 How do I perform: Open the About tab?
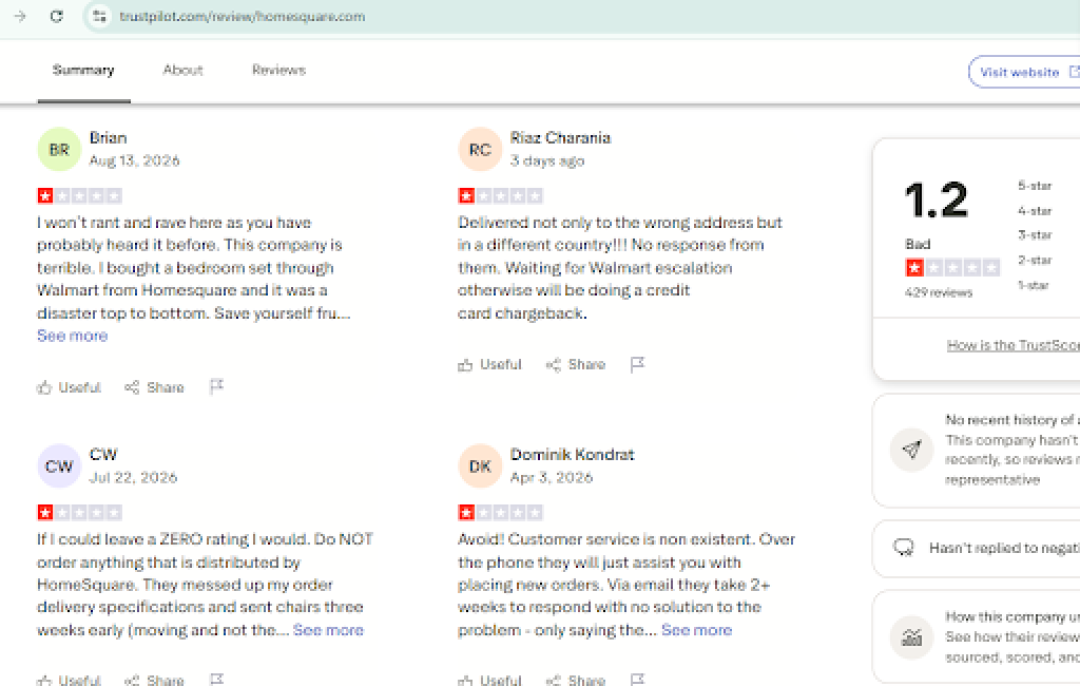point(183,70)
